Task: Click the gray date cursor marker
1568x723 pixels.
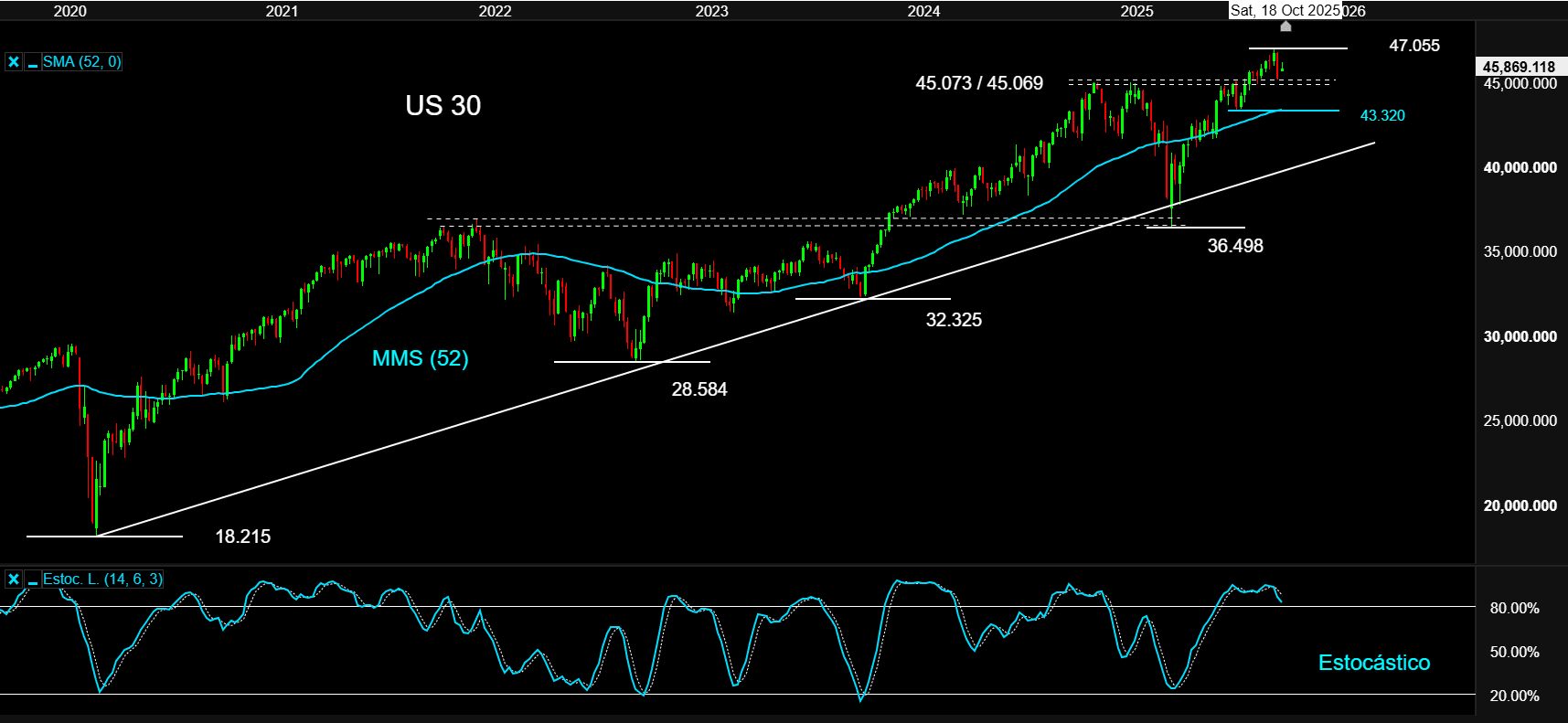Action: (1285, 27)
